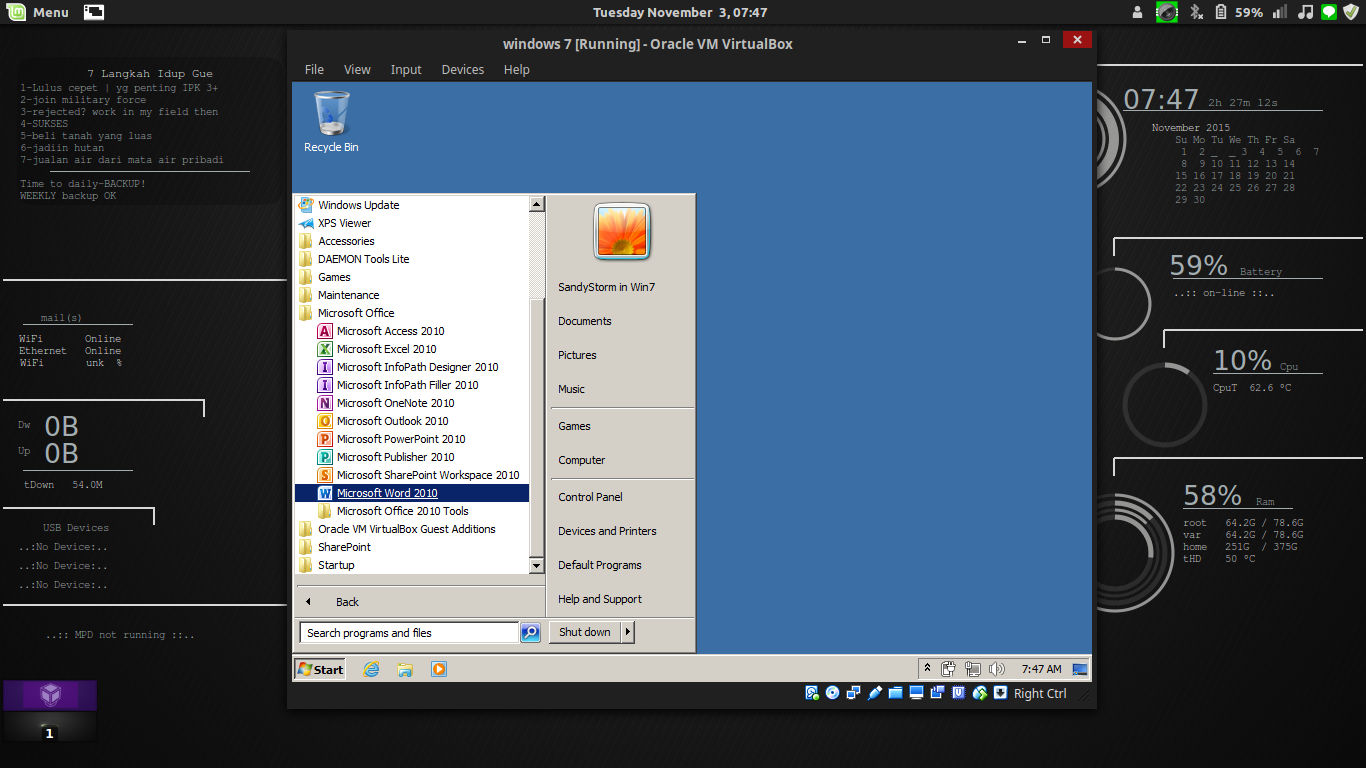Click Internet Explorer icon in Windows taskbar
The image size is (1366, 768).
point(372,670)
